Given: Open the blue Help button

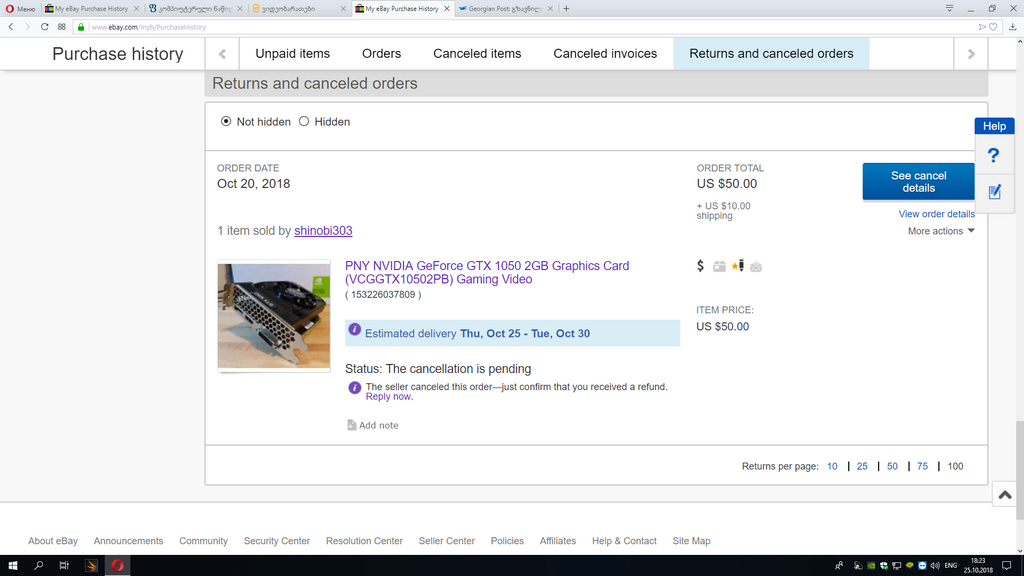Looking at the screenshot, I should 995,126.
